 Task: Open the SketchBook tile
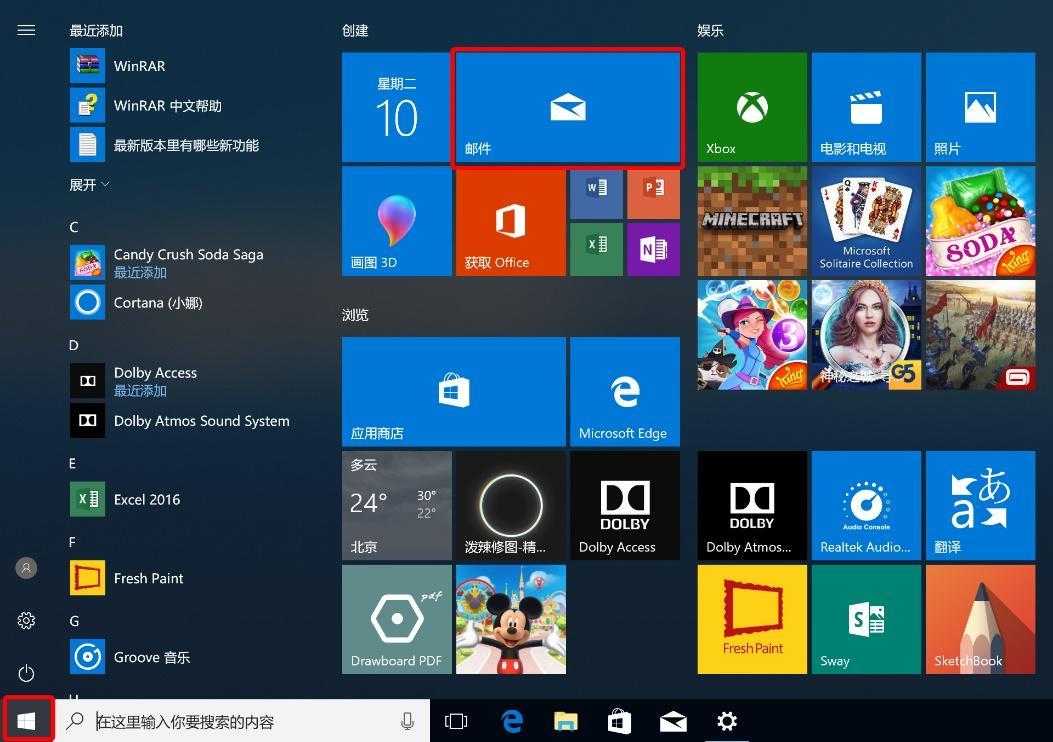[980, 619]
